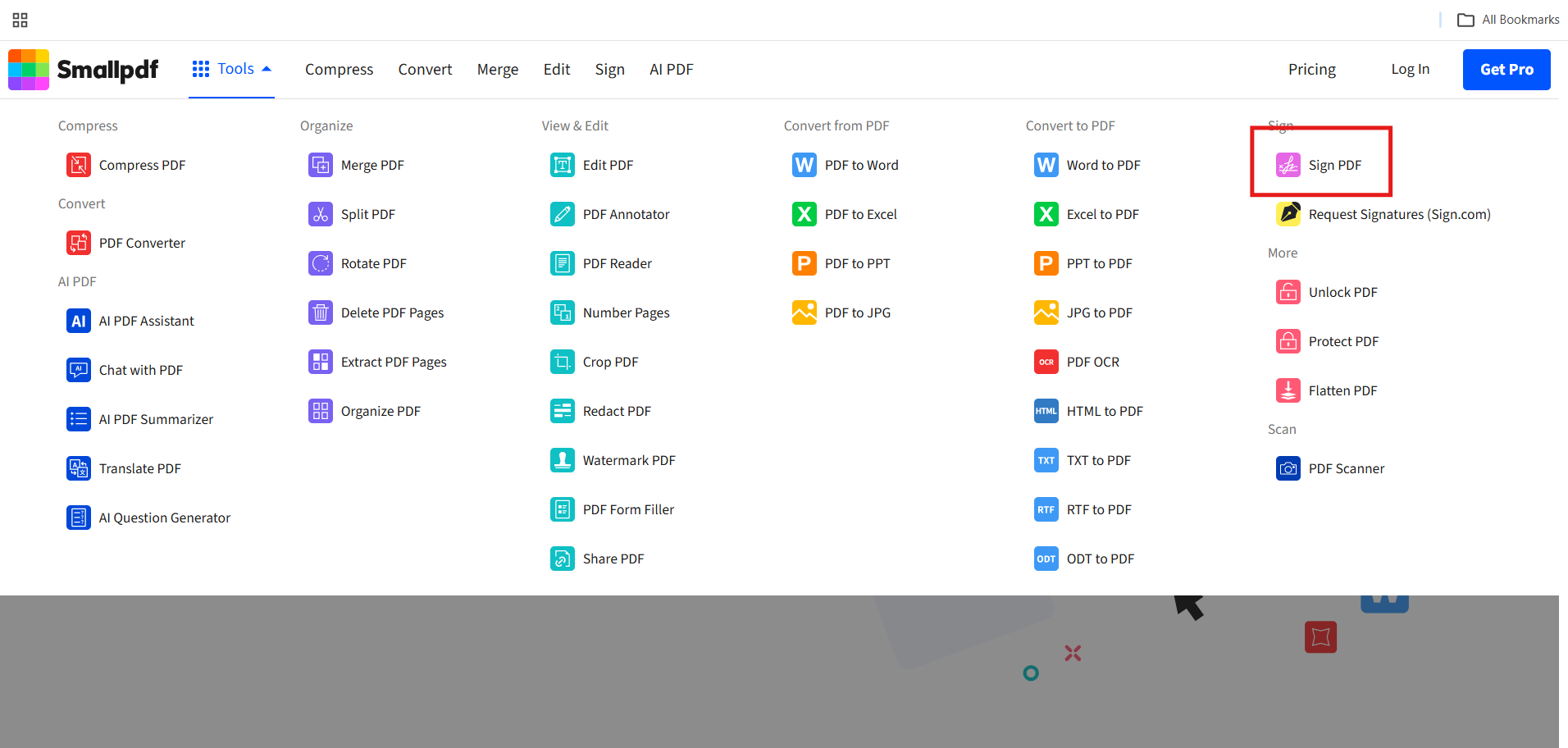Click the Merge PDF purple icon
This screenshot has height=748, width=1568.
[321, 165]
